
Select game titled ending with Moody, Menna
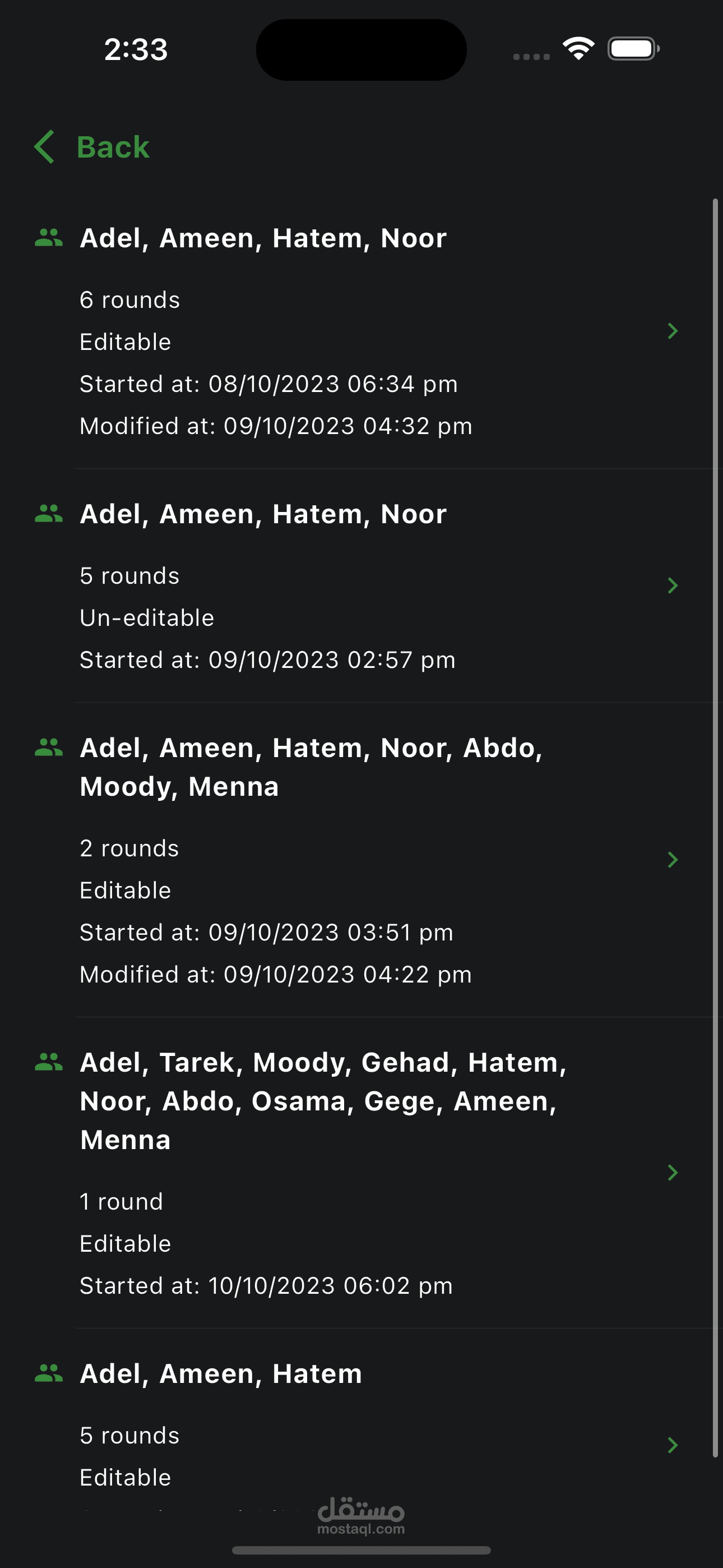(x=310, y=767)
